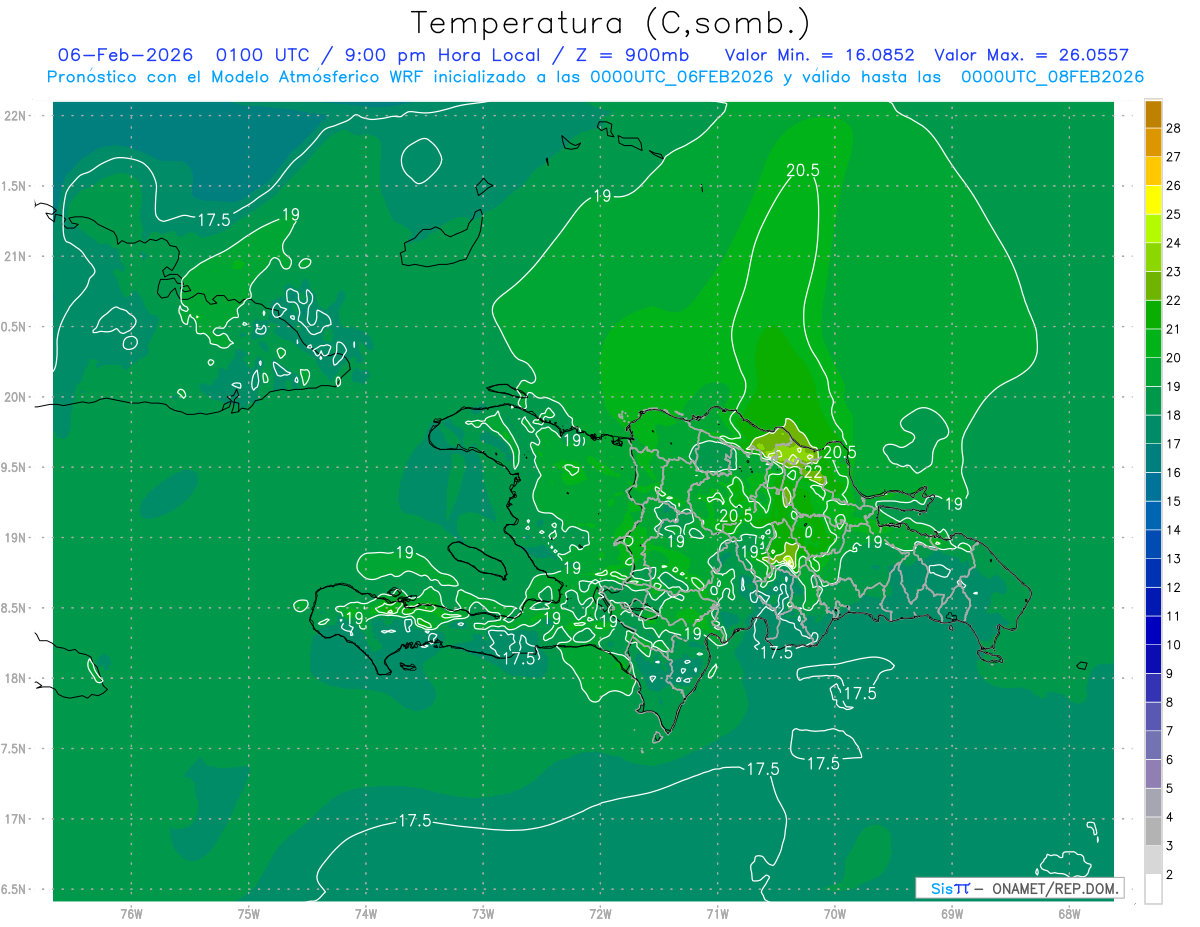Click the date "06-Feb-2026" in the header
Image resolution: width=1200 pixels, height=927 pixels.
125,55
